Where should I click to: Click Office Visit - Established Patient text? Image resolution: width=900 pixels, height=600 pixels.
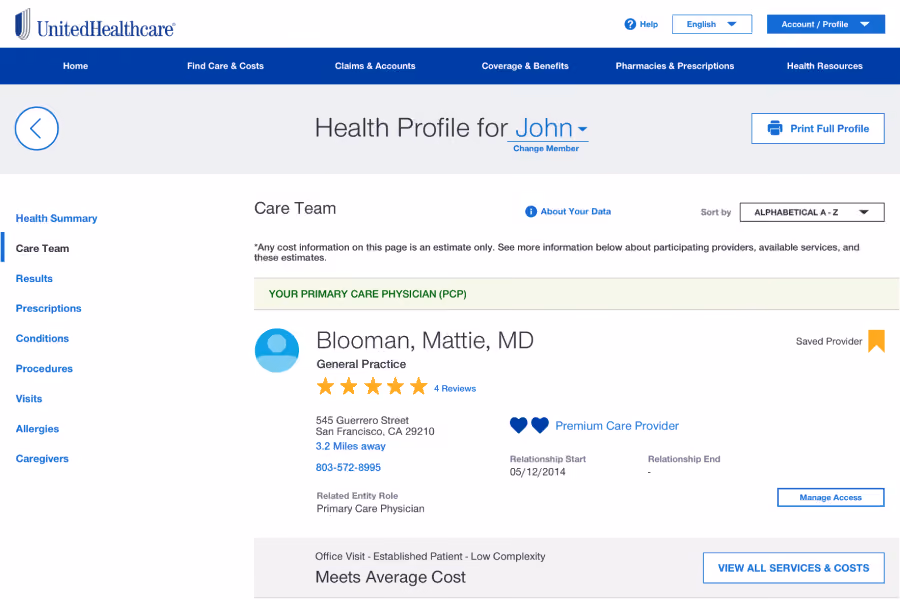click(430, 556)
